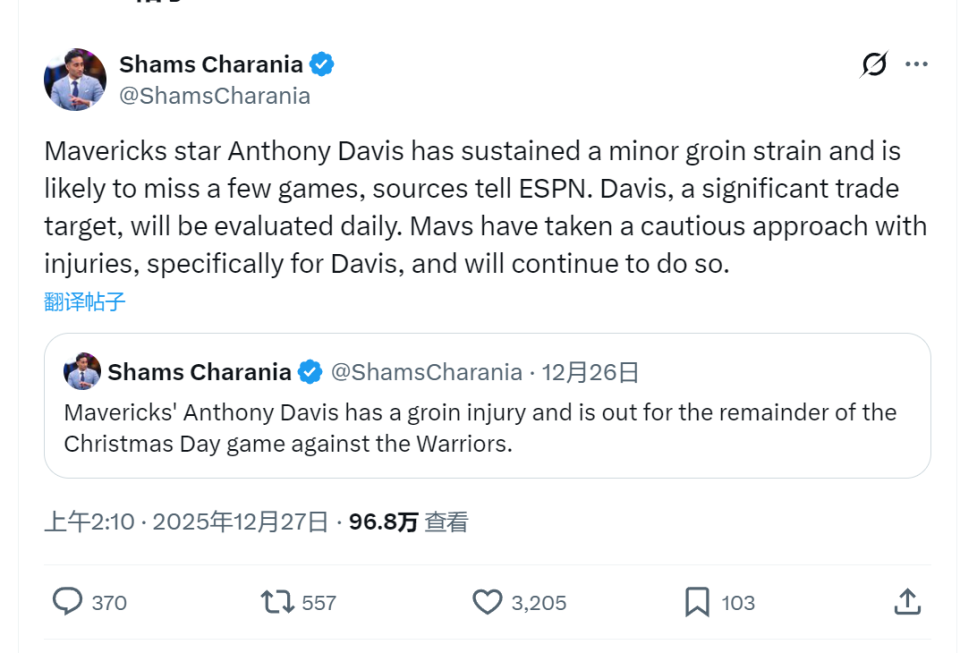Screen dimensions: 960x653
Task: Click the 上午2:10 · 2025年12月27日 timestamp
Action: (x=186, y=522)
